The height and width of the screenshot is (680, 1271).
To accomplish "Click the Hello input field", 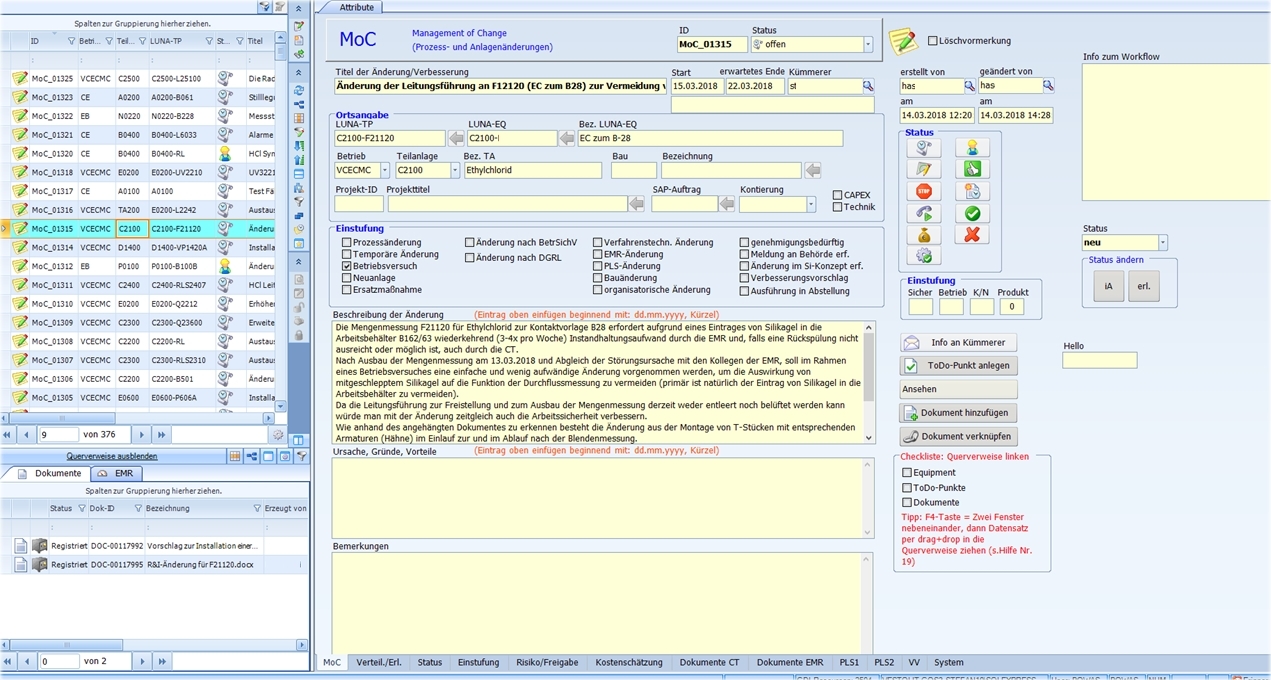I will 1100,360.
